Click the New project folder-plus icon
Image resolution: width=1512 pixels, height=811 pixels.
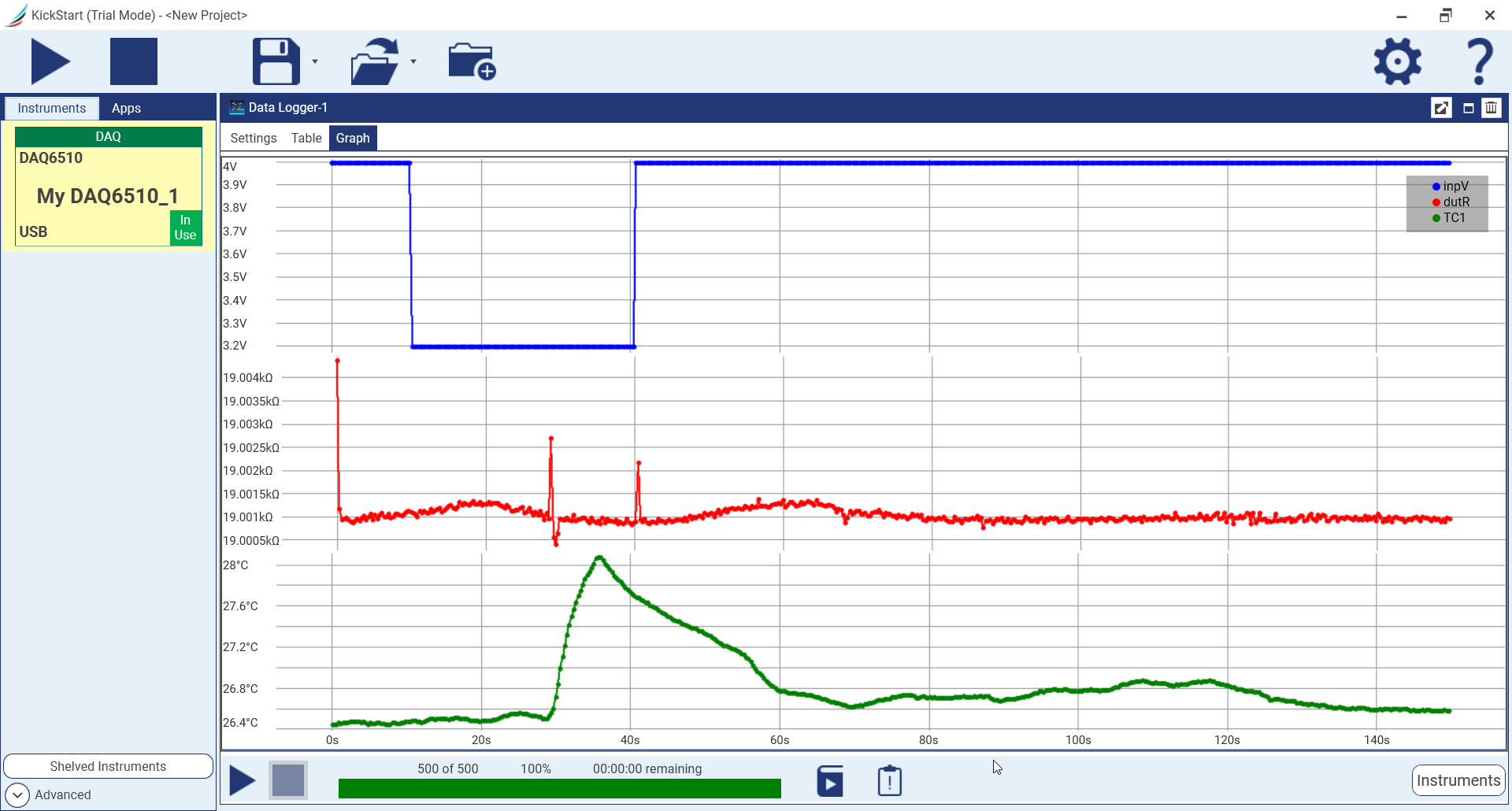tap(471, 61)
